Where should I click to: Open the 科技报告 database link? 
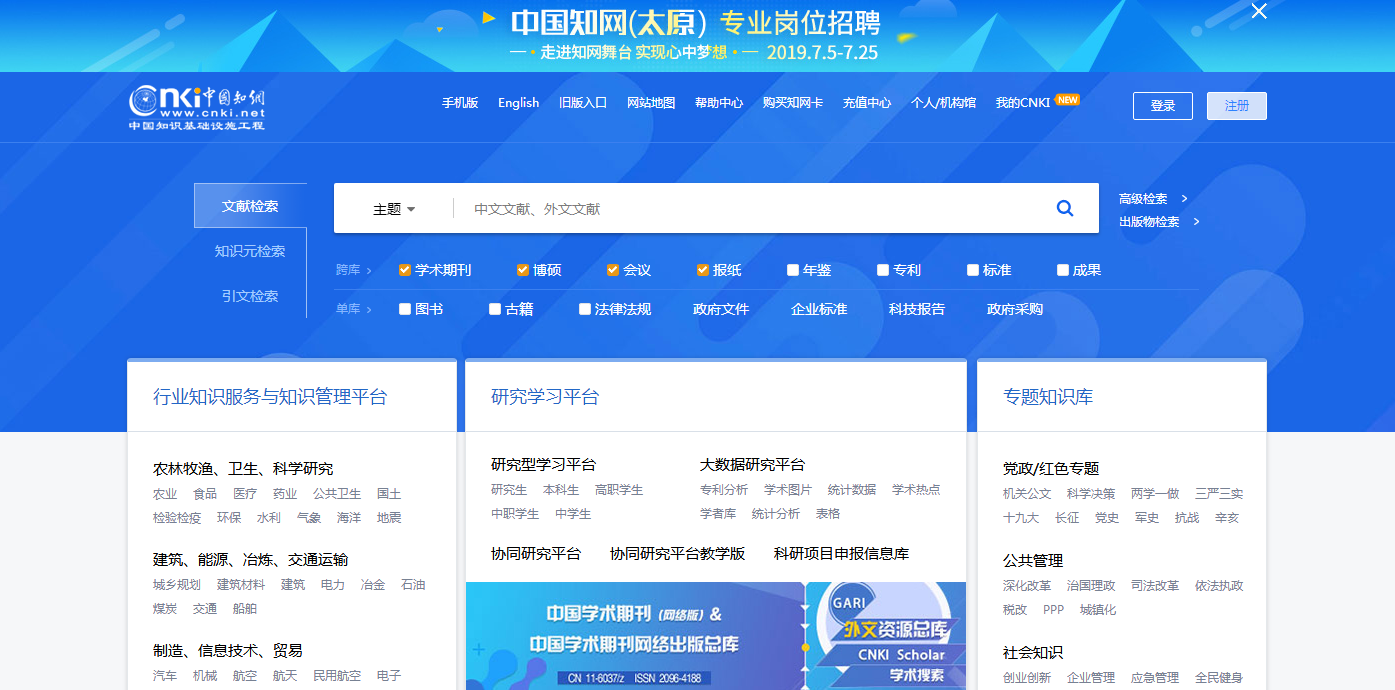[x=917, y=309]
